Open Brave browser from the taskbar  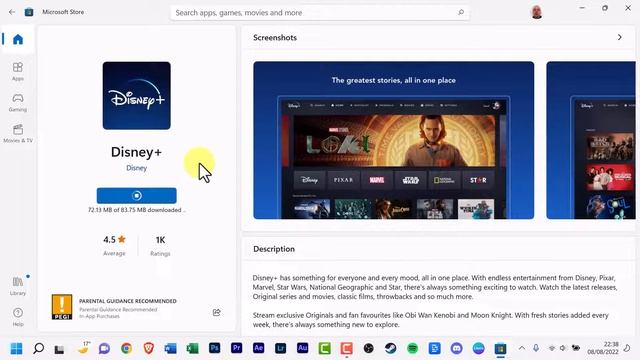[x=149, y=348]
